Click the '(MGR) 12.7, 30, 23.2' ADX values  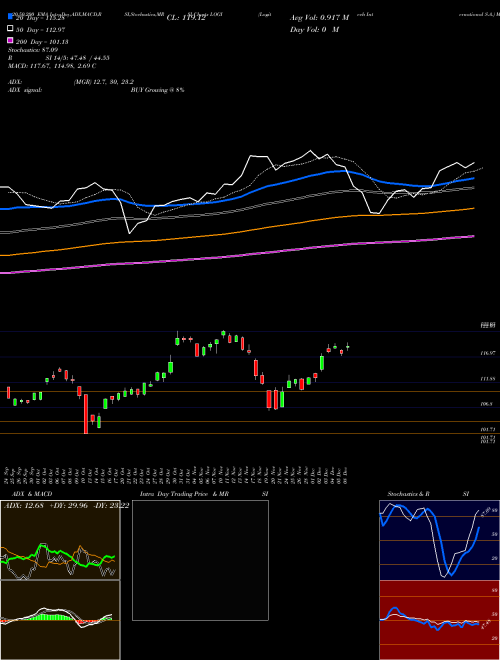(x=104, y=82)
